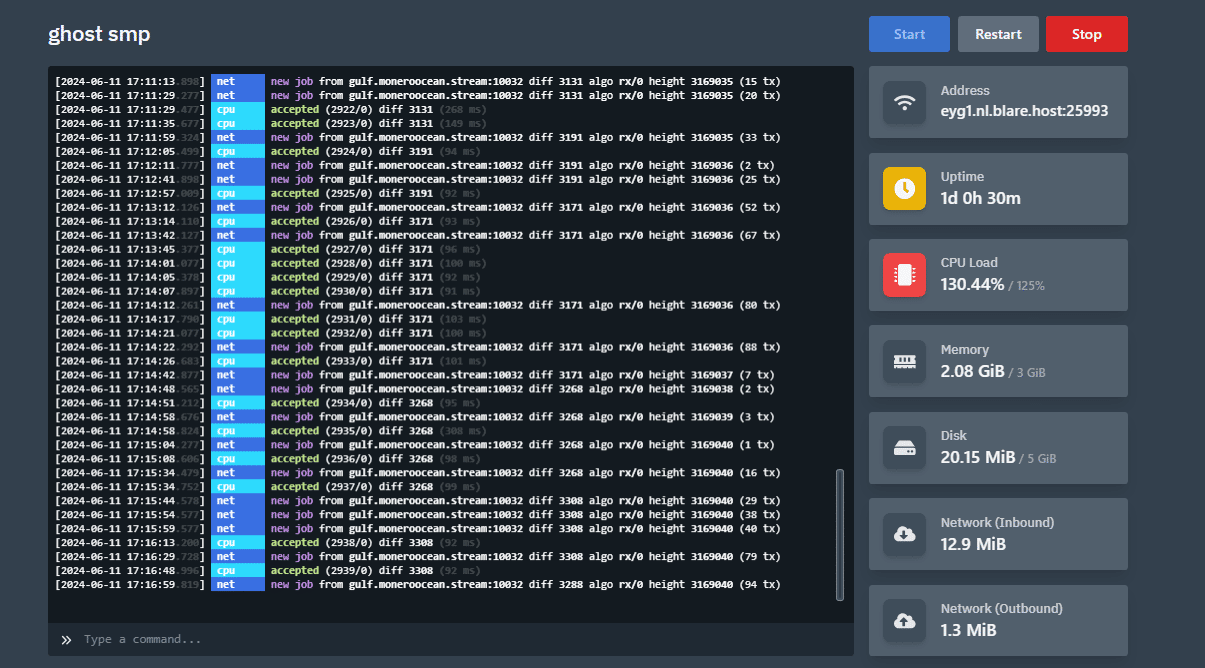Click the last console log line at 17:16:59

(x=418, y=584)
